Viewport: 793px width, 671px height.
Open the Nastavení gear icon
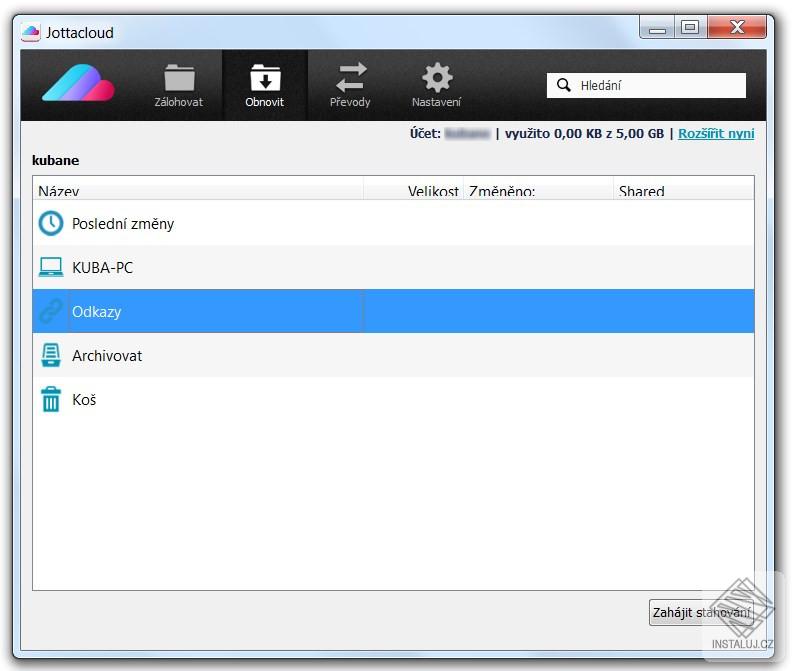(437, 77)
